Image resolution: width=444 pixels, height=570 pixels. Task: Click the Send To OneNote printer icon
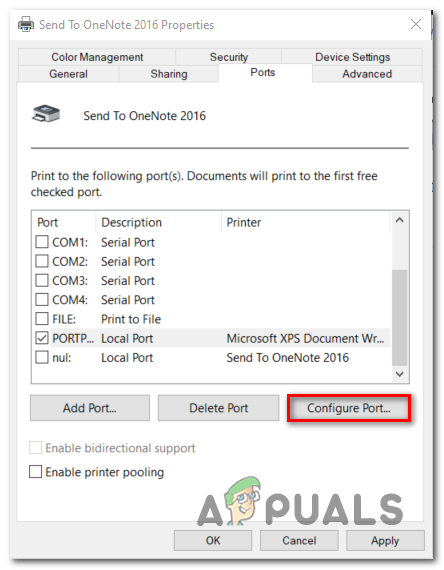click(46, 114)
